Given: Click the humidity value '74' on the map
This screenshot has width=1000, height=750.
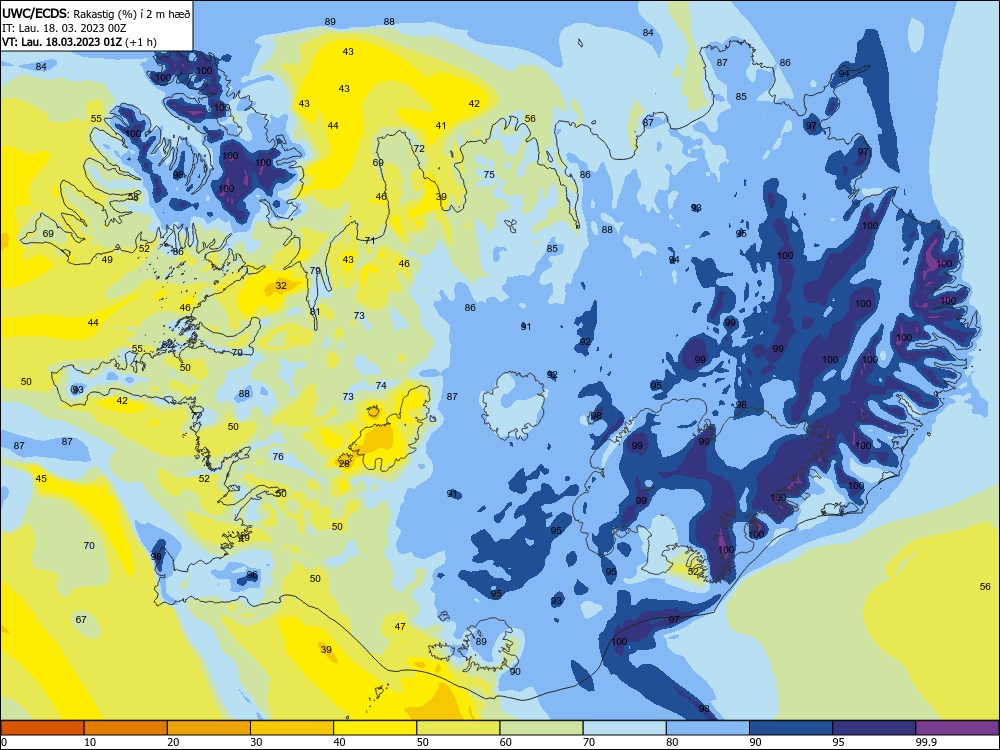Looking at the screenshot, I should tap(381, 385).
